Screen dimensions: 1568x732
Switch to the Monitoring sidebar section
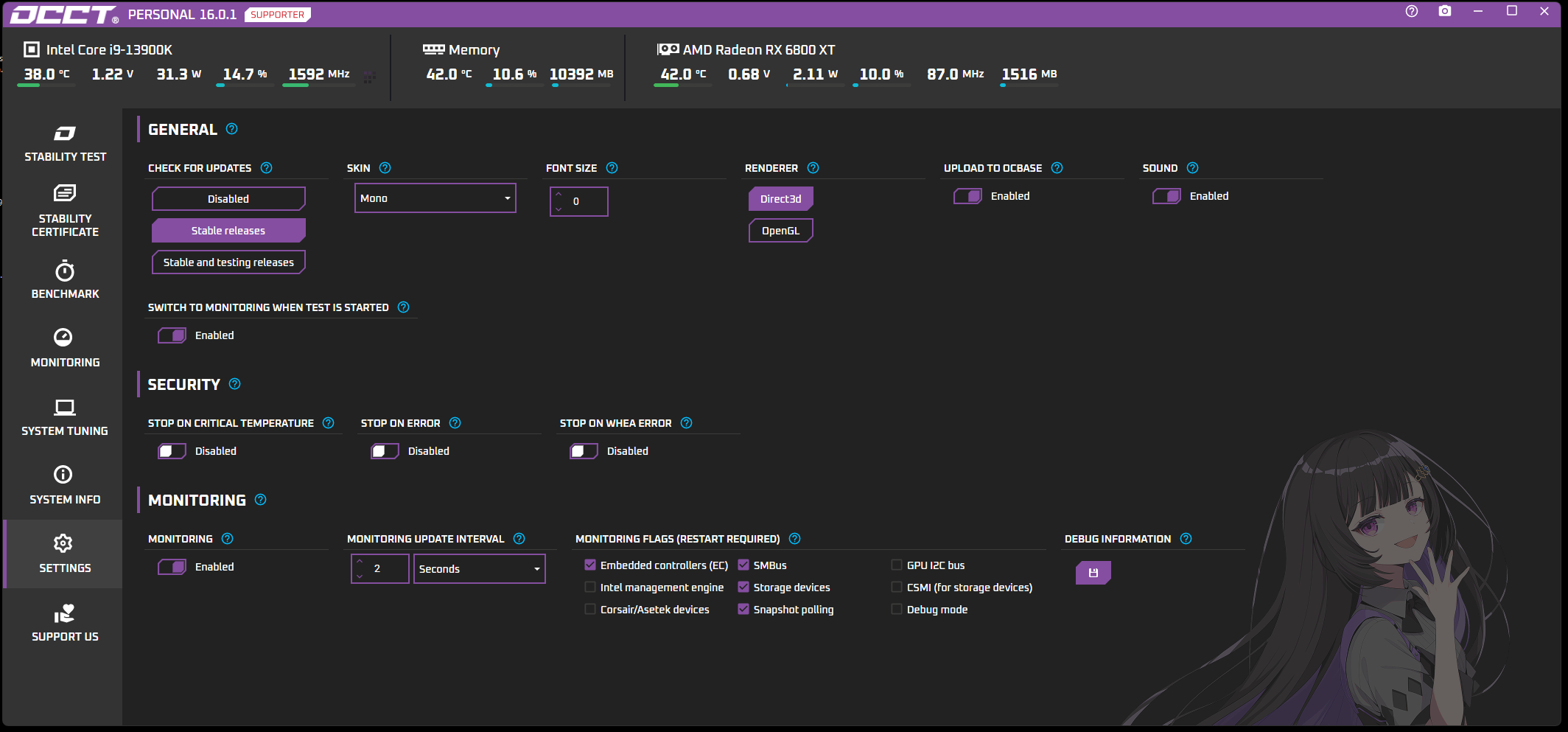[65, 349]
